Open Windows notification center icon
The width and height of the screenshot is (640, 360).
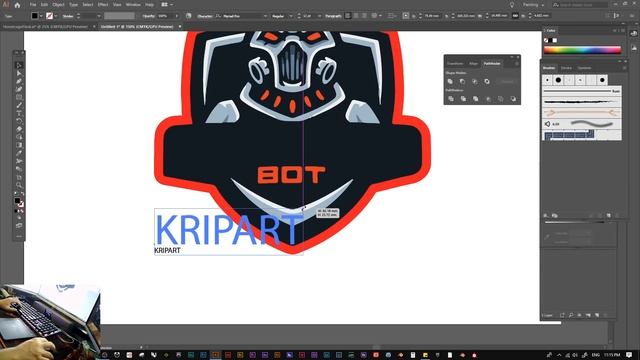(629, 355)
